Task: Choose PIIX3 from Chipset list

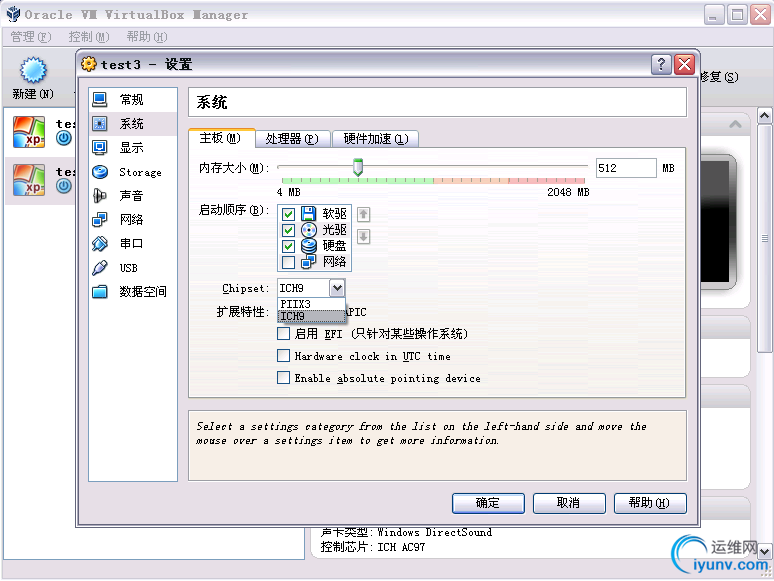Action: tap(311, 304)
